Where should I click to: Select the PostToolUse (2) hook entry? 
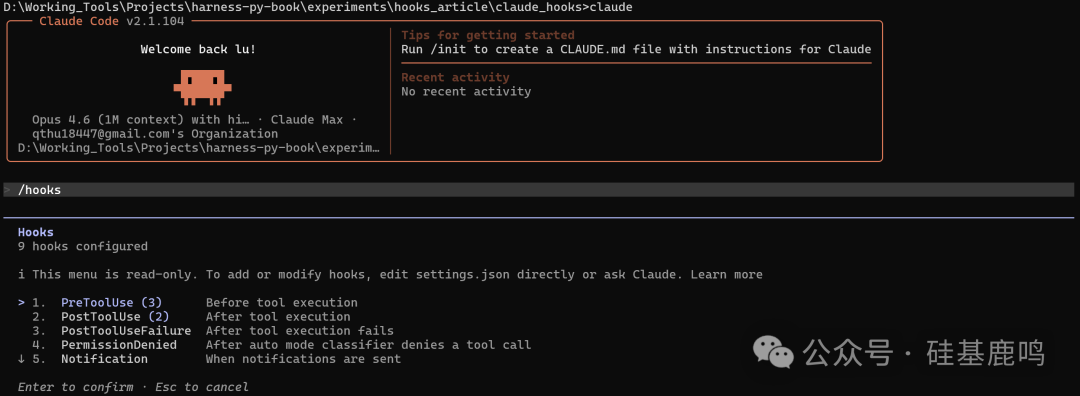[x=114, y=317]
